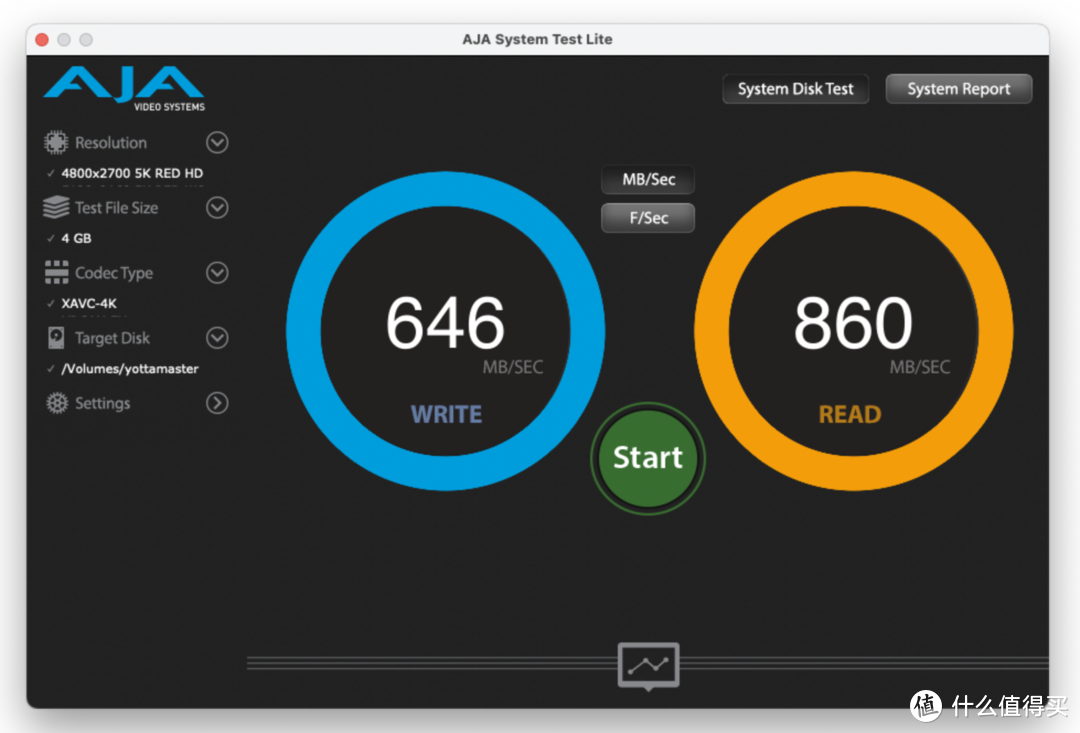Click the Codec Type label
1080x733 pixels.
pyautogui.click(x=114, y=273)
